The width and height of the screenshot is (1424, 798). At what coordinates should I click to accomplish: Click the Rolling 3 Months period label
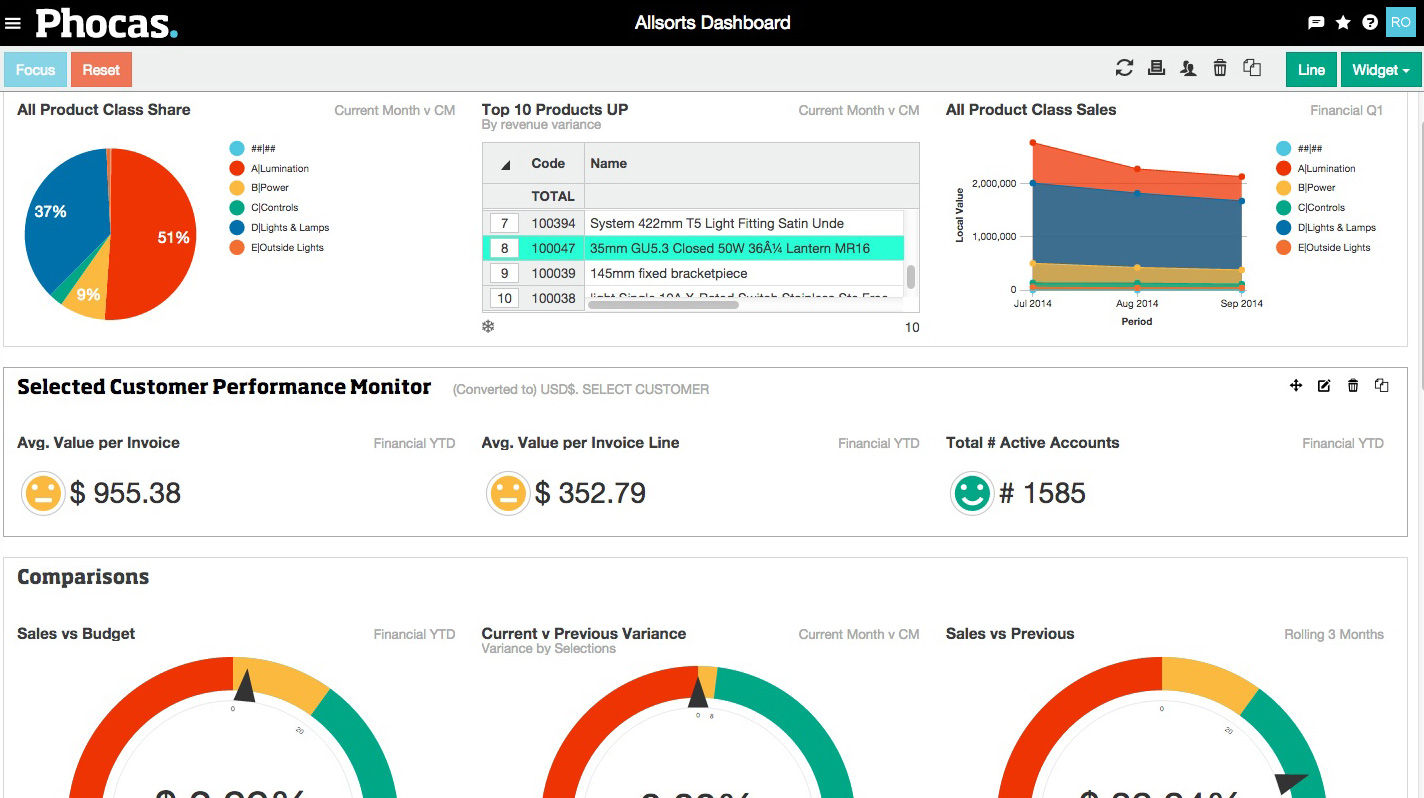[1334, 634]
